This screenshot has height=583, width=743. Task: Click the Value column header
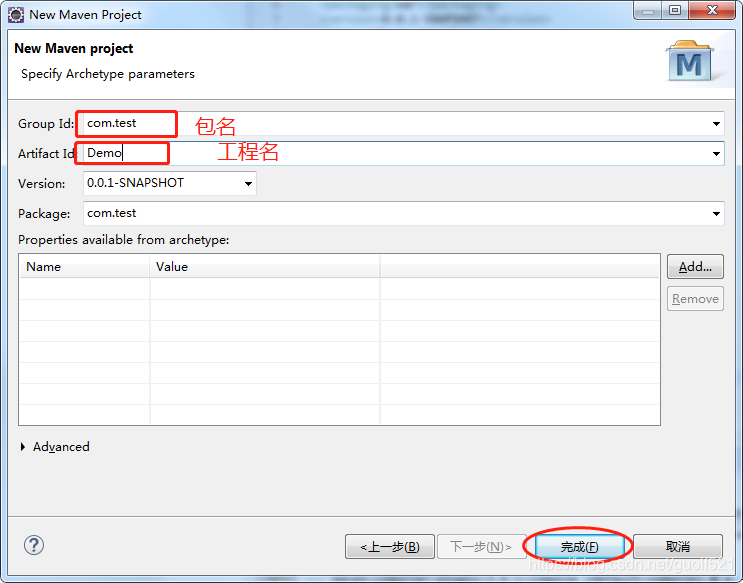[265, 267]
